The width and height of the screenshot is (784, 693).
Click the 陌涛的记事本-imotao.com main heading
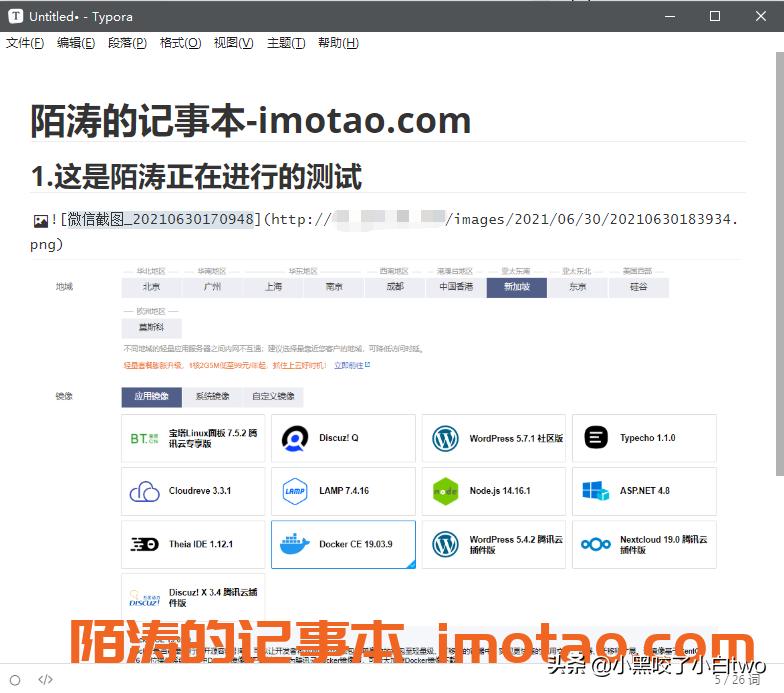[250, 121]
